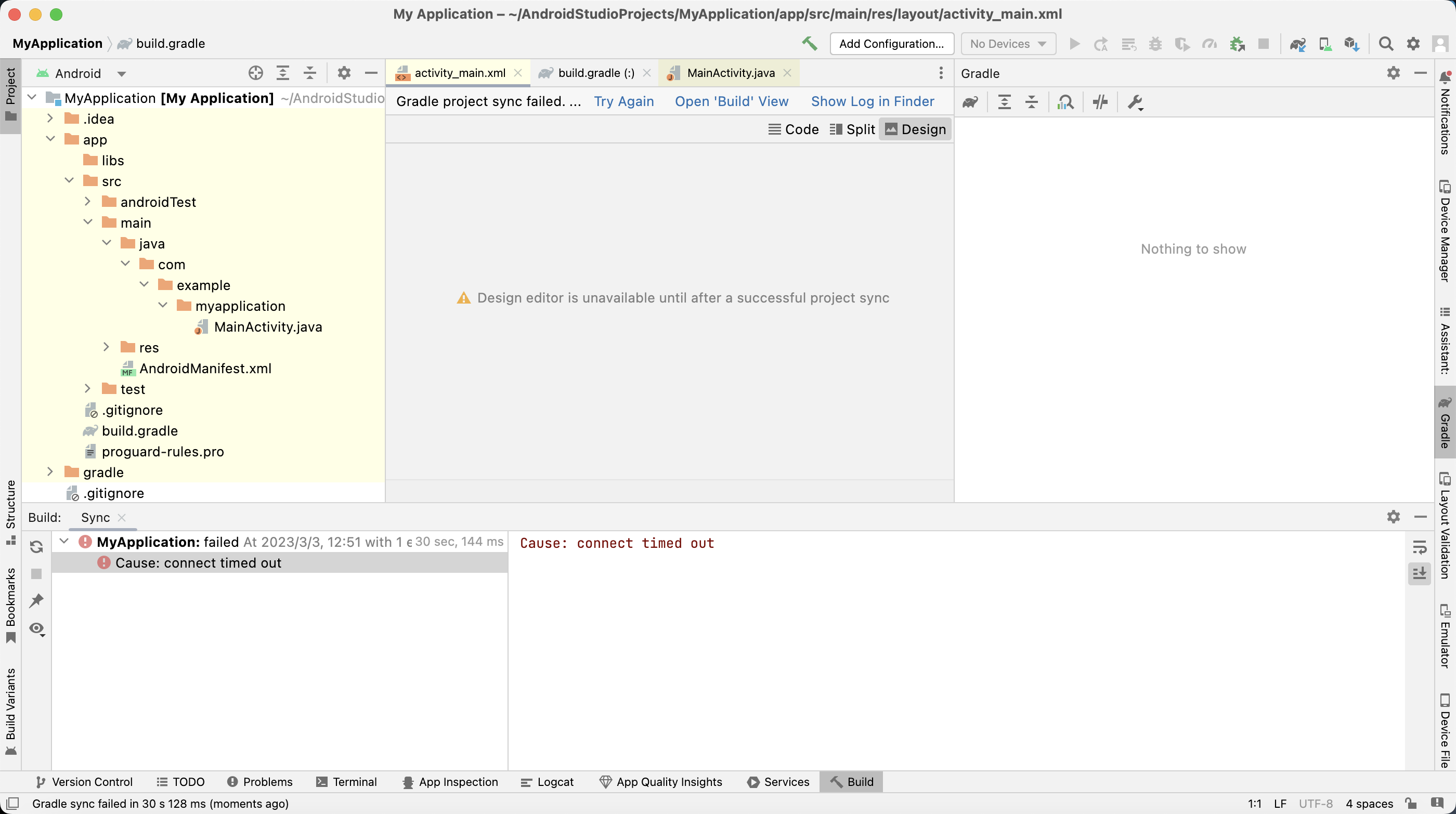1456x814 pixels.
Task: Click the Search Everywhere magnifier icon
Action: [1385, 44]
